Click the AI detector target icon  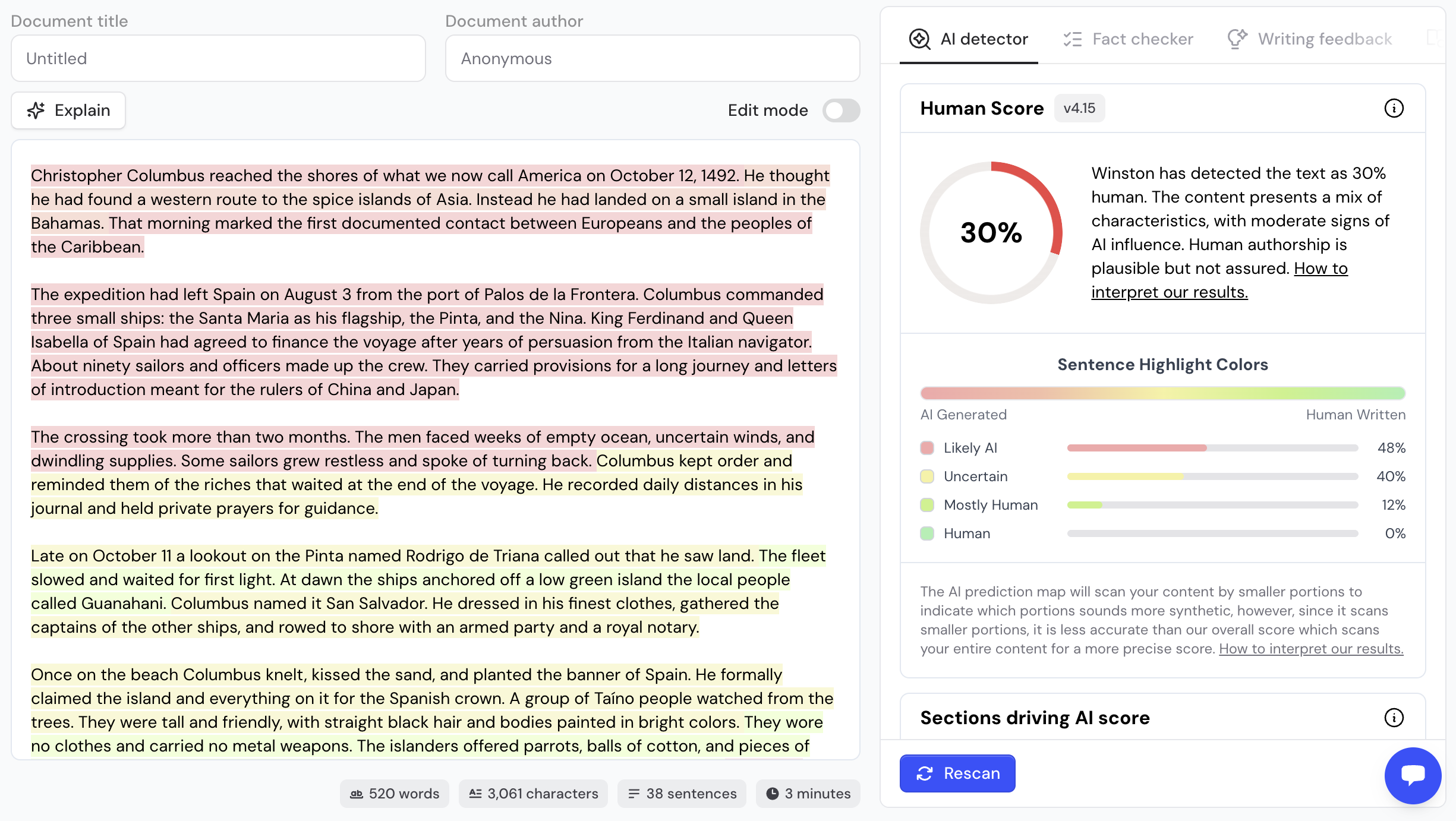919,39
